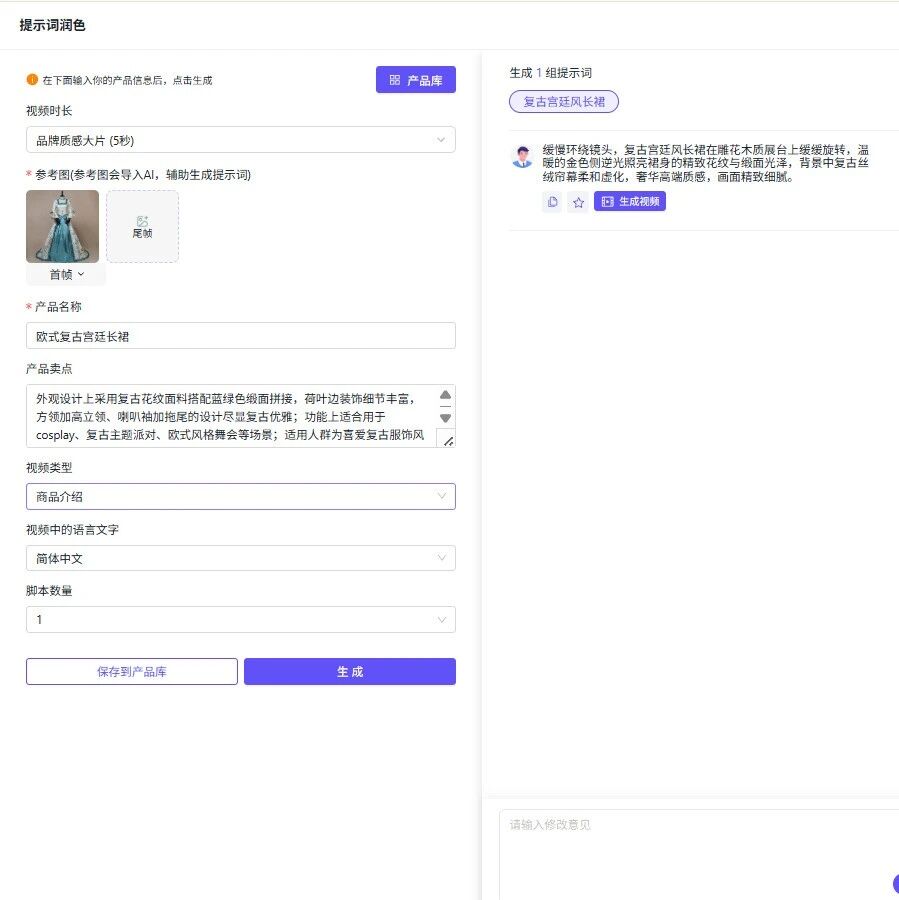This screenshot has height=900, width=899.
Task: Open the 首帧 frame selector dropdown
Action: pos(67,274)
